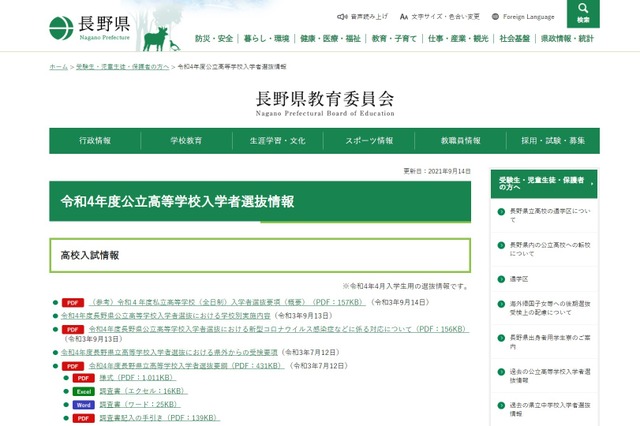Viewport: 640px width, 426px height.
Task: Click the Word icon beside 調査書
Action: (83, 405)
